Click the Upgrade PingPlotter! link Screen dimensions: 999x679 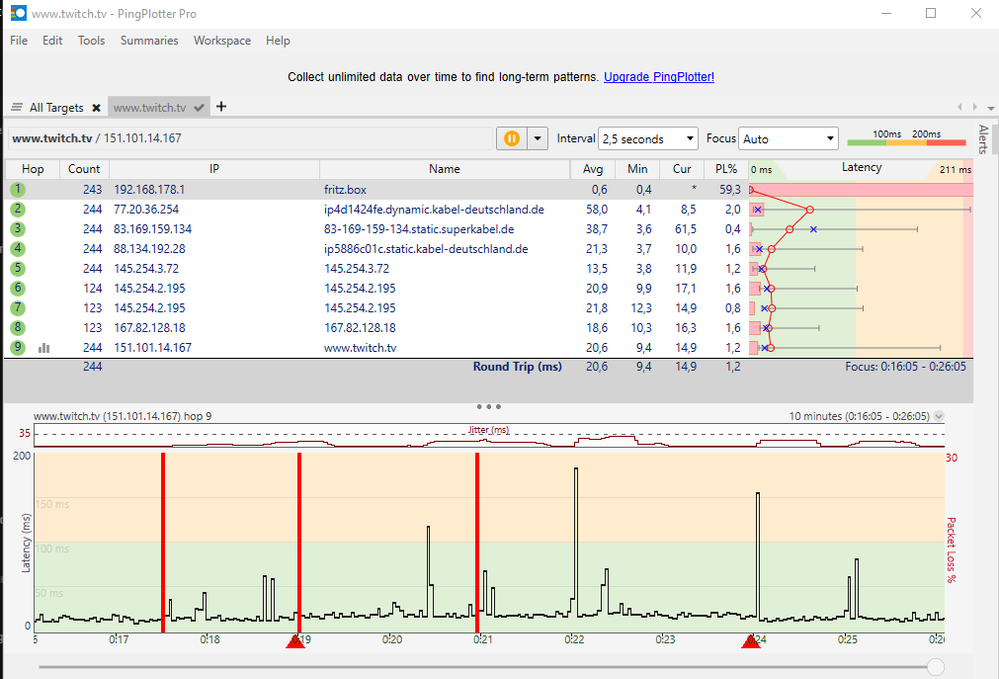tap(659, 77)
